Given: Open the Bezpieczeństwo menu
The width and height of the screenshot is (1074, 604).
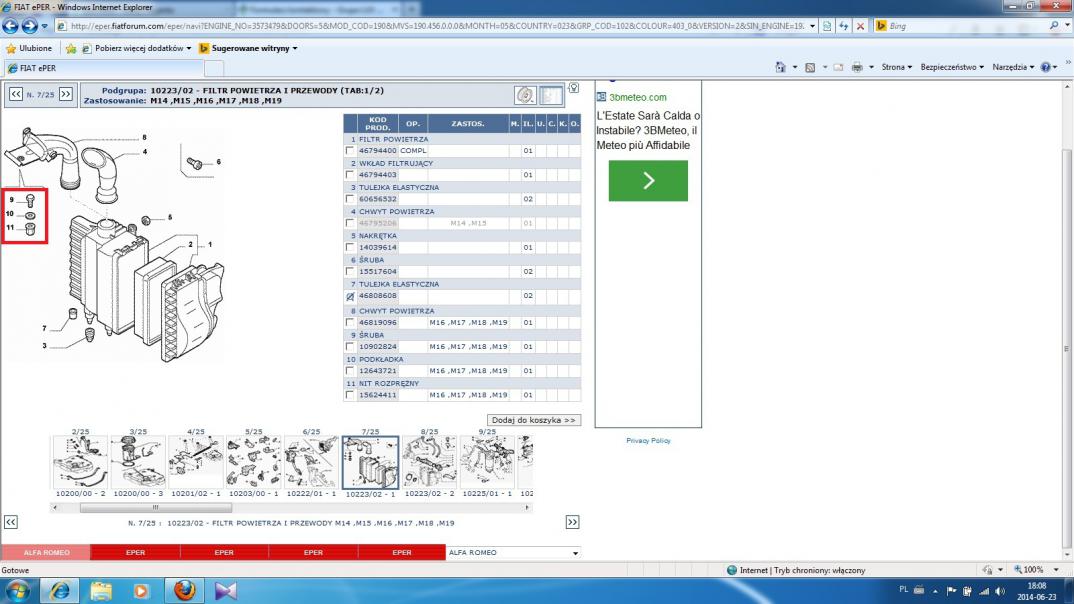Looking at the screenshot, I should [952, 67].
